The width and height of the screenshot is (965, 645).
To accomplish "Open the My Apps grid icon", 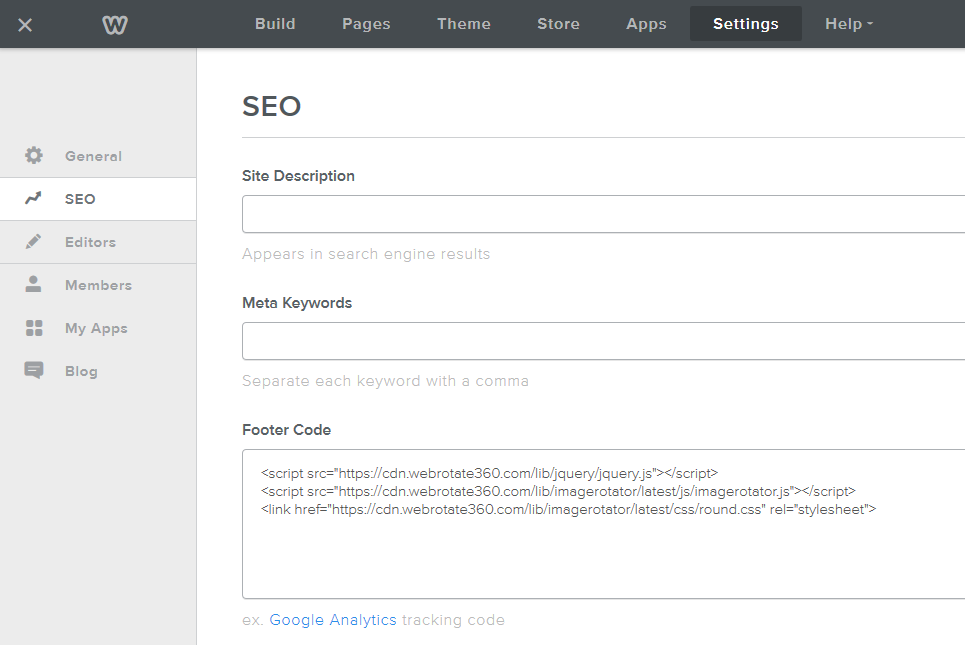I will [x=34, y=328].
